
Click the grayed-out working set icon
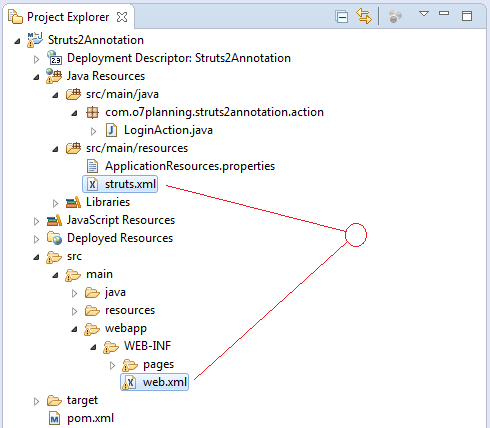point(395,16)
